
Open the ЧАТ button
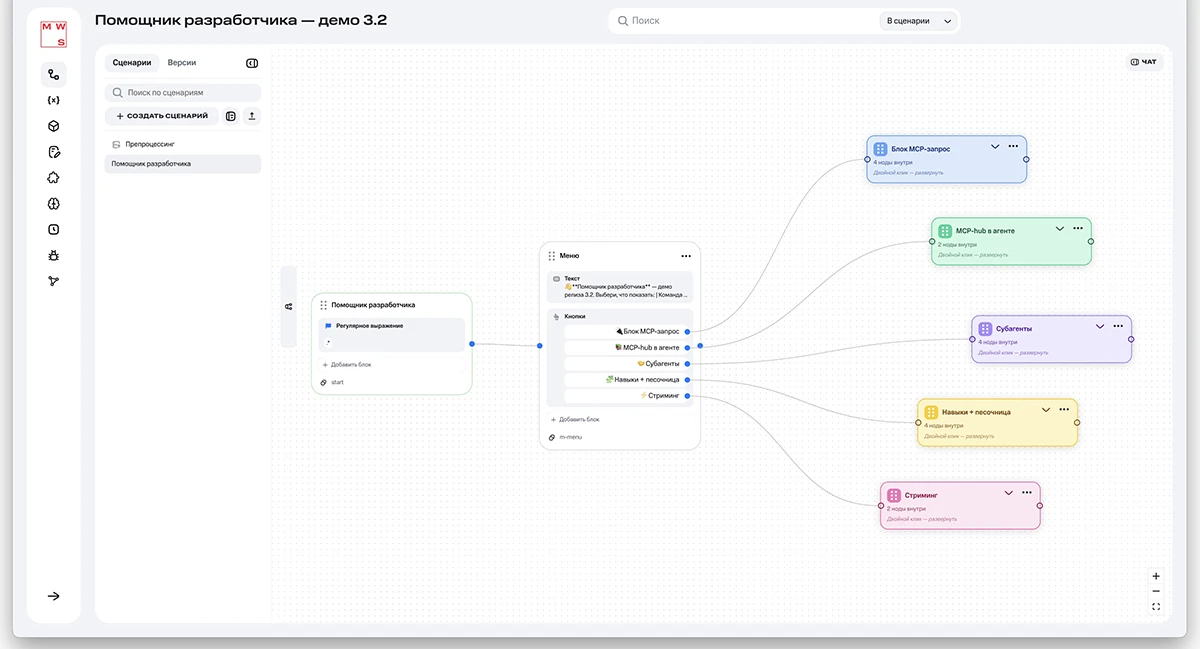pos(1143,62)
